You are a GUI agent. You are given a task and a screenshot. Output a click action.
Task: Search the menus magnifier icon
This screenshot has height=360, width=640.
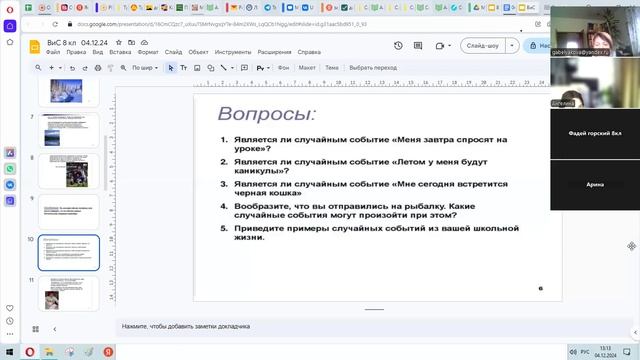tap(38, 68)
